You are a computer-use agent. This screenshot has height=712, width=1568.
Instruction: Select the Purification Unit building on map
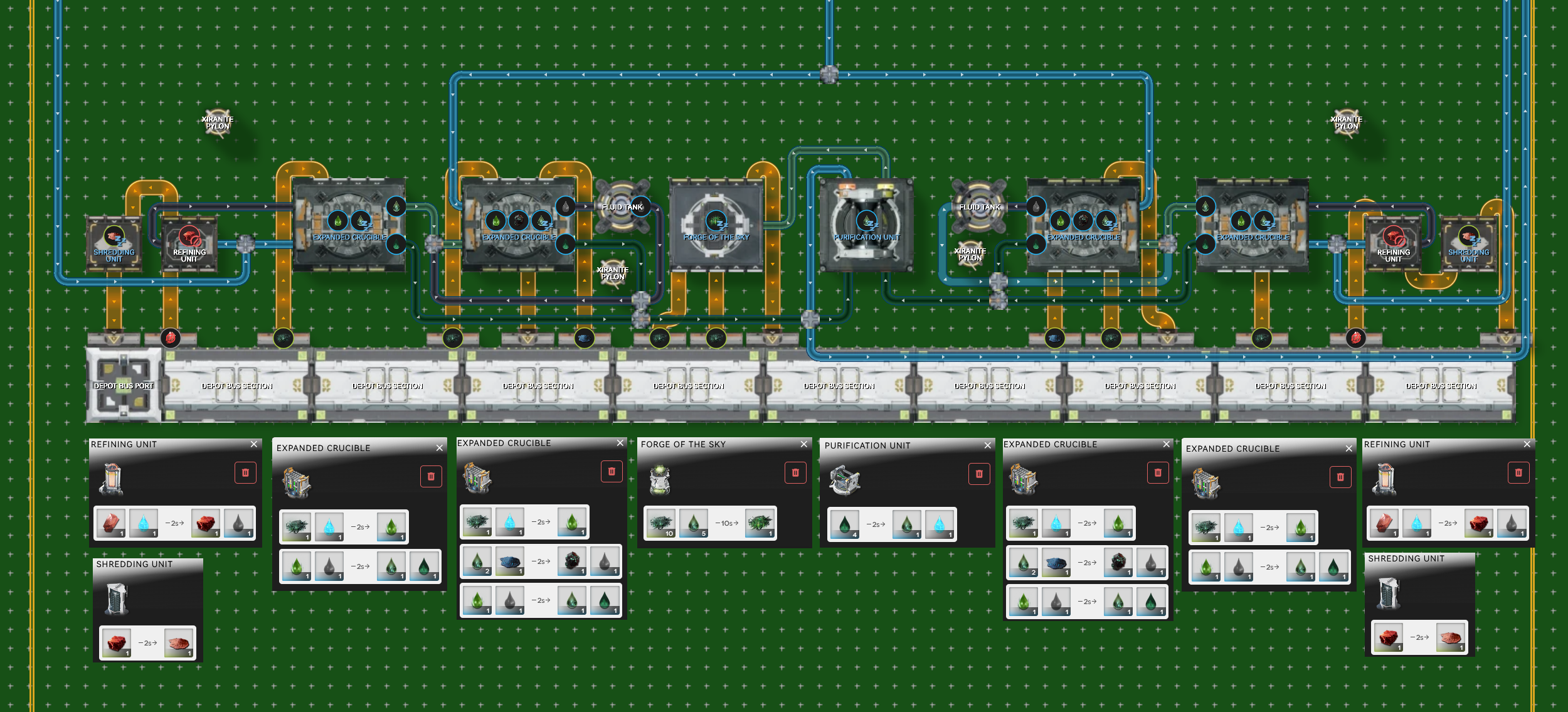(x=866, y=224)
